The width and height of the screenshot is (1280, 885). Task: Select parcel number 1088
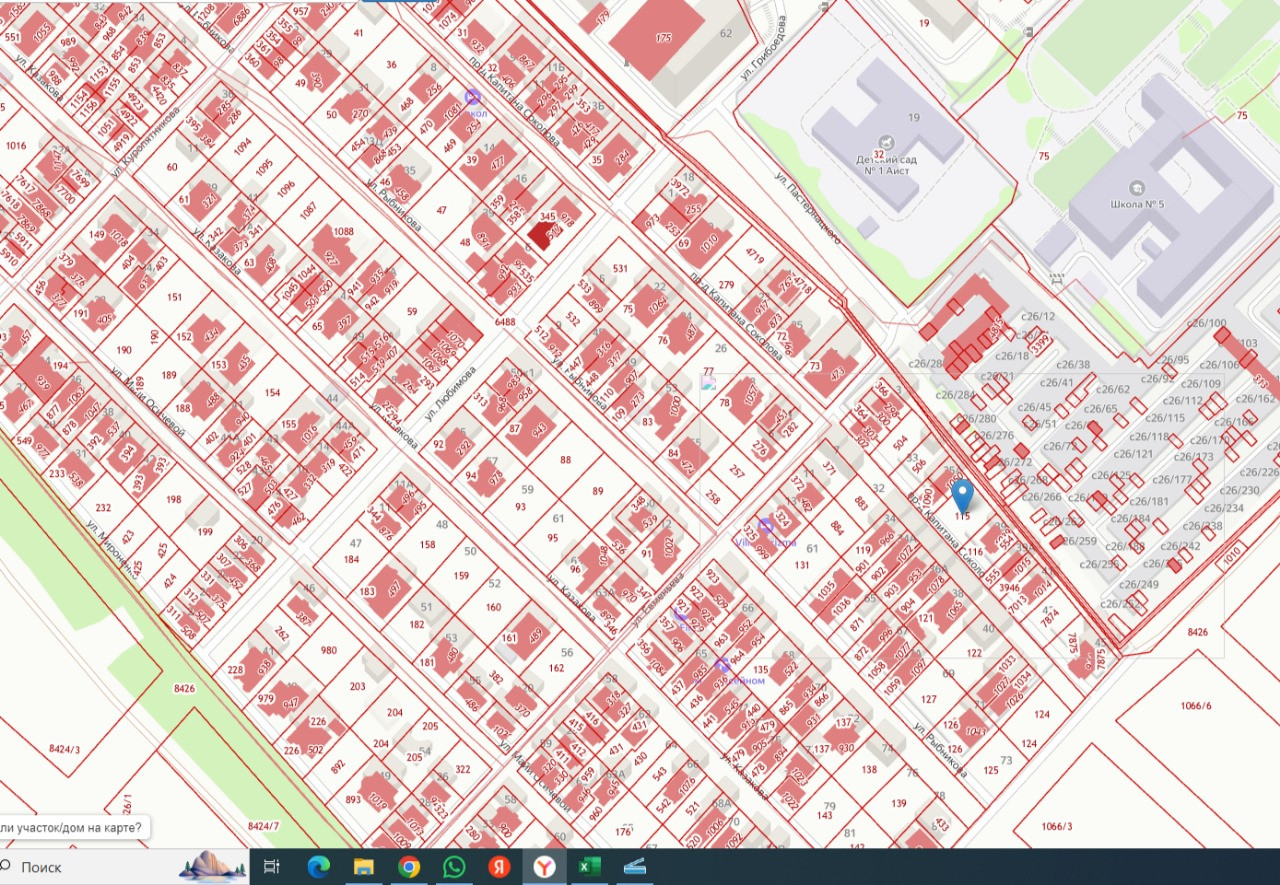pos(344,231)
